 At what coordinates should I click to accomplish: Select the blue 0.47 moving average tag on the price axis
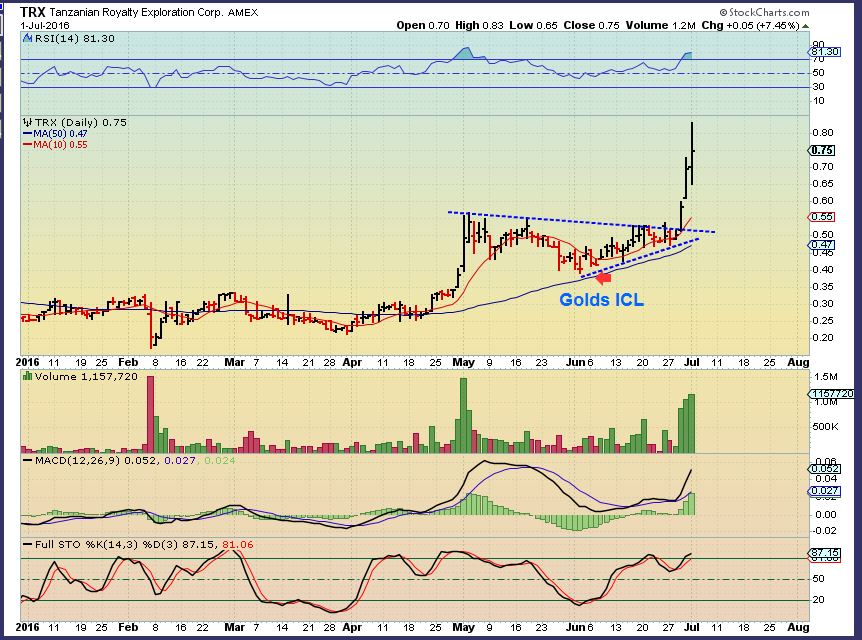click(x=822, y=245)
